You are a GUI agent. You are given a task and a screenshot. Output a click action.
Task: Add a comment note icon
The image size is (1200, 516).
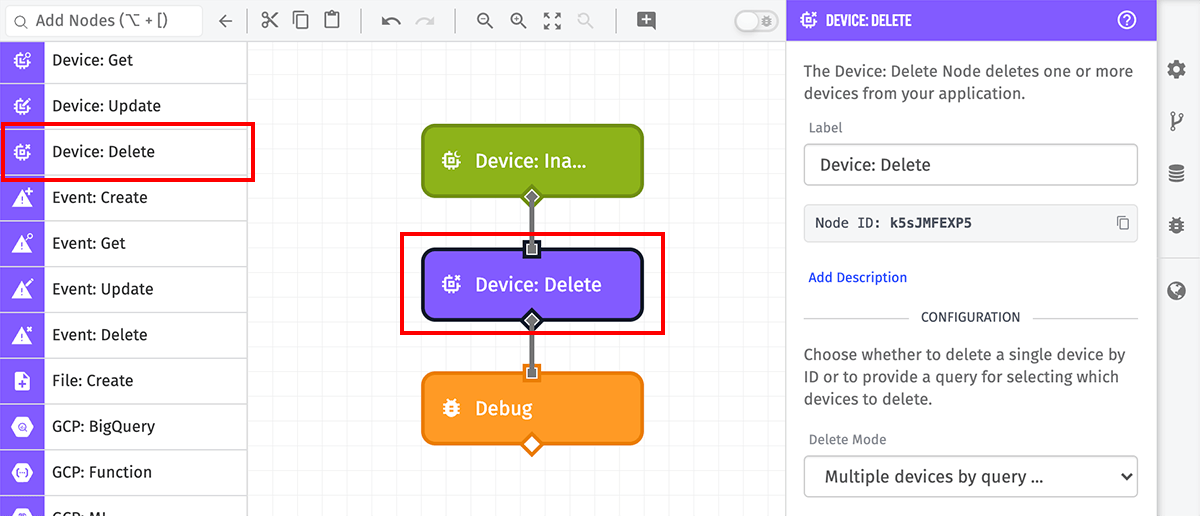[646, 20]
